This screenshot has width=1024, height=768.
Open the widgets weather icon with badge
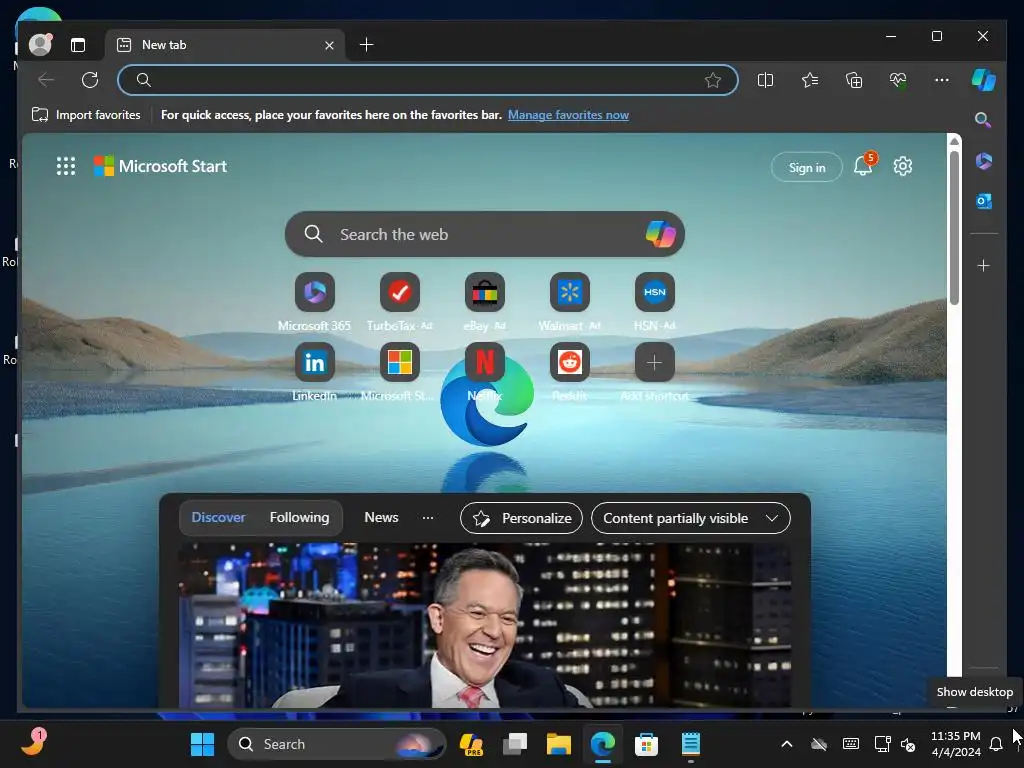33,743
